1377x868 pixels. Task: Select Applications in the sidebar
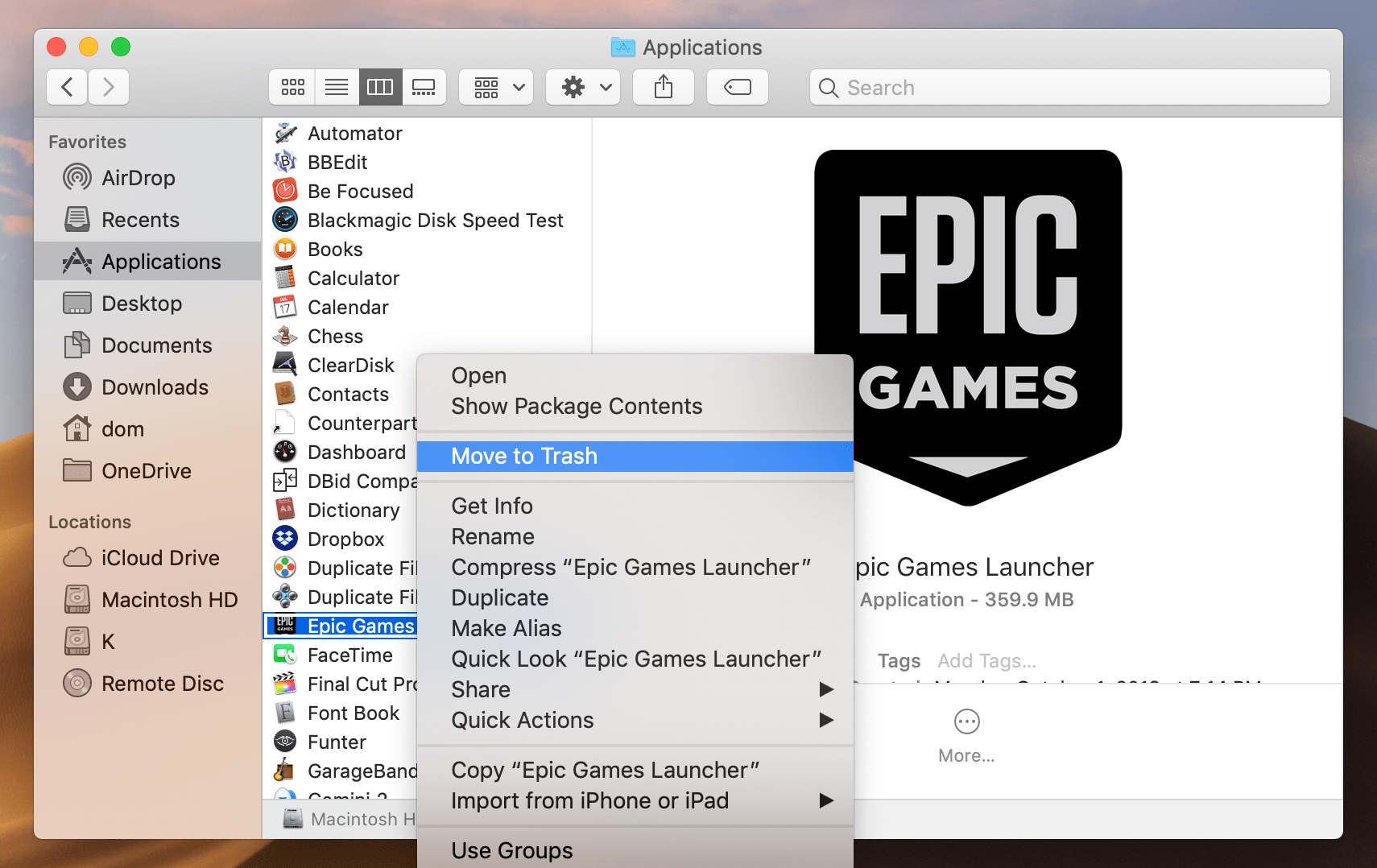coord(147,262)
